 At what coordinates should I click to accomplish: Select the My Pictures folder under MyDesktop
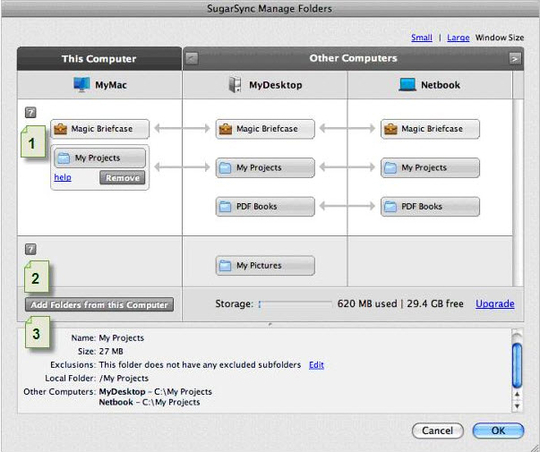tap(265, 265)
